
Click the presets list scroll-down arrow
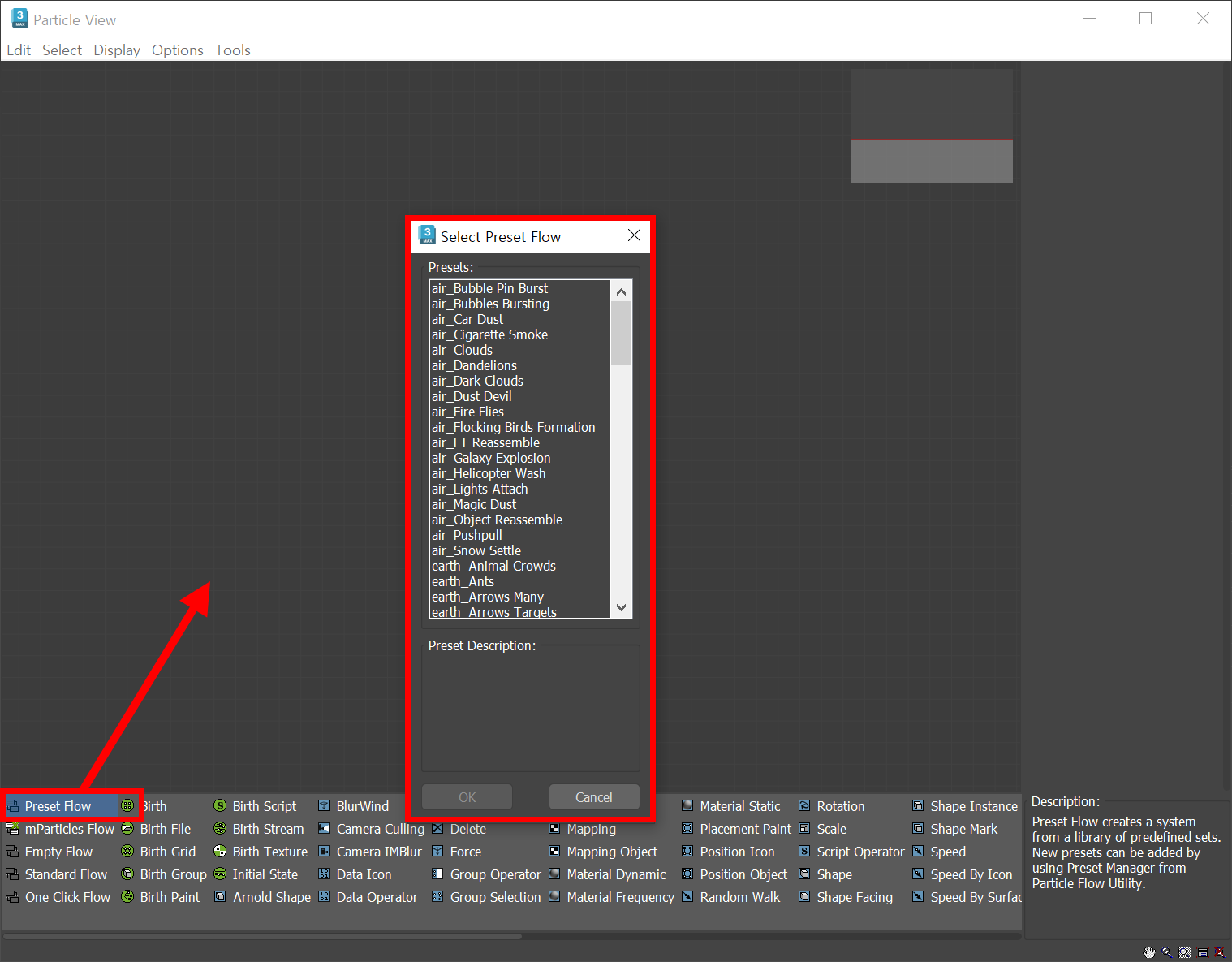pyautogui.click(x=621, y=607)
